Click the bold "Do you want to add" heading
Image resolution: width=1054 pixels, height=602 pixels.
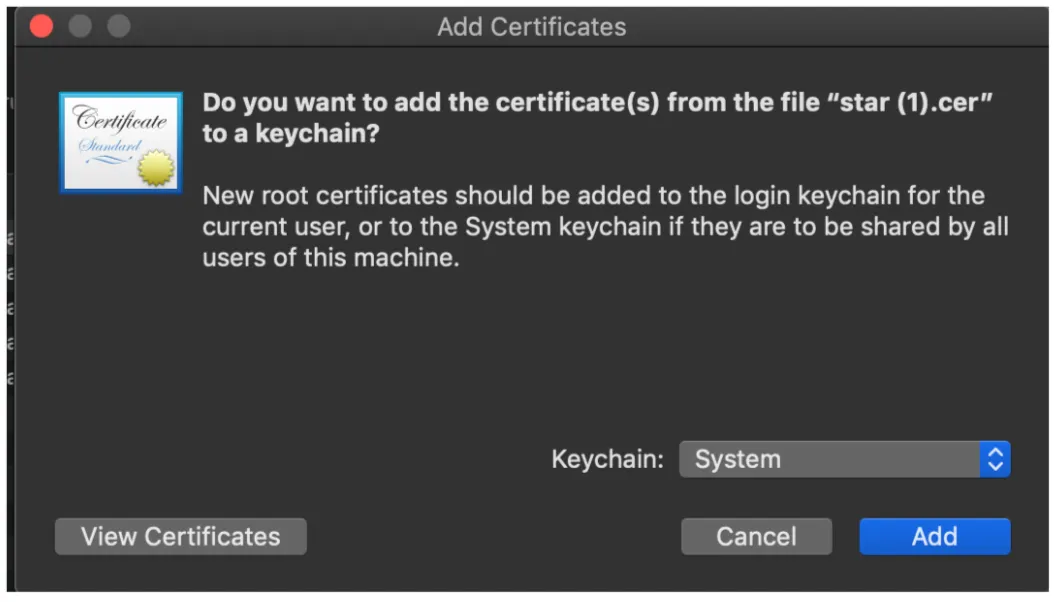[598, 118]
